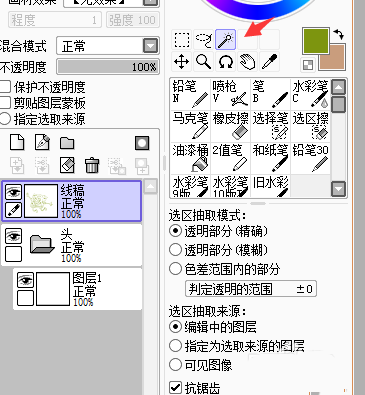Adjust the 不透明度 opacity slider
365x395 pixels.
pos(108,67)
